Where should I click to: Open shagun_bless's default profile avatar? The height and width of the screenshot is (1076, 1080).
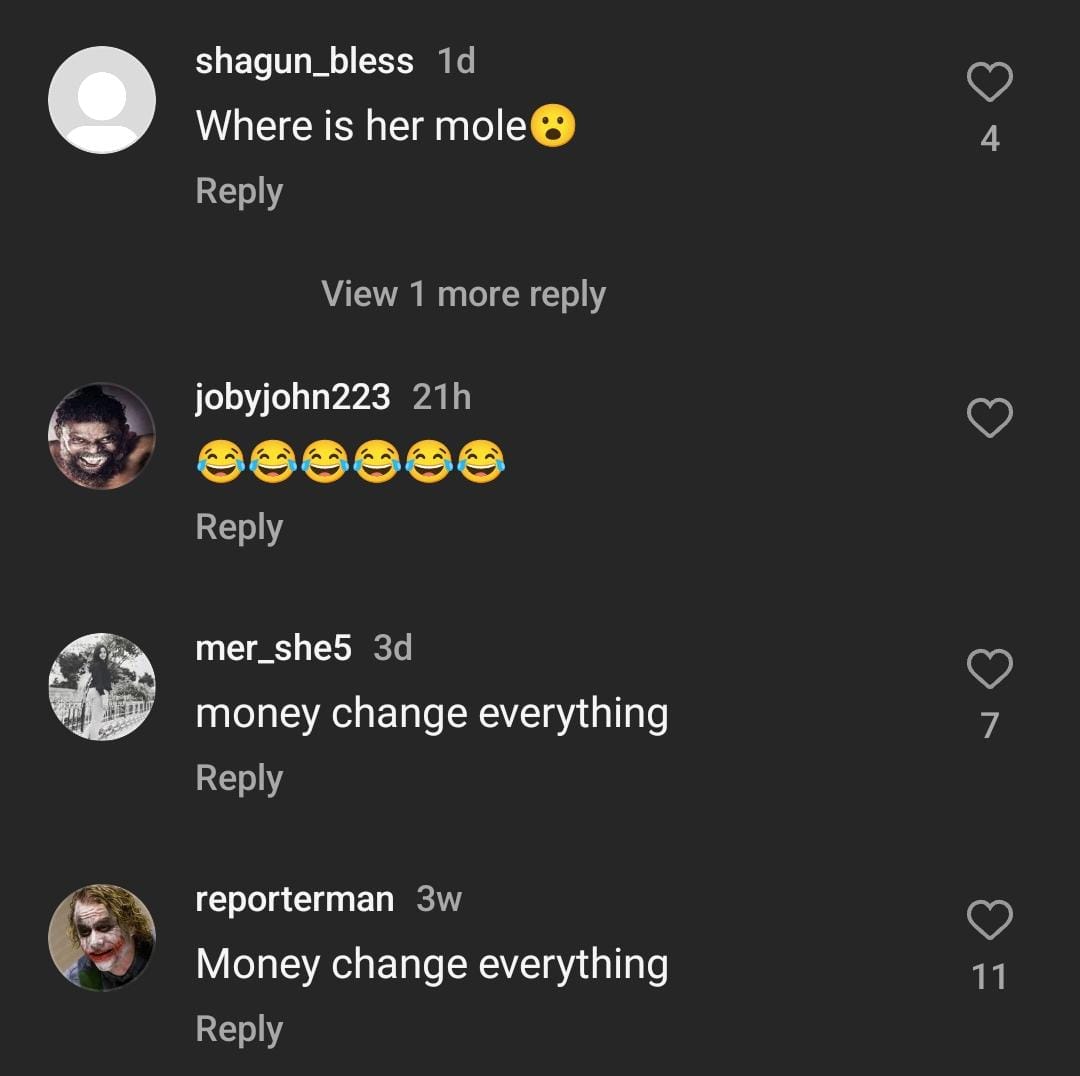pos(102,100)
